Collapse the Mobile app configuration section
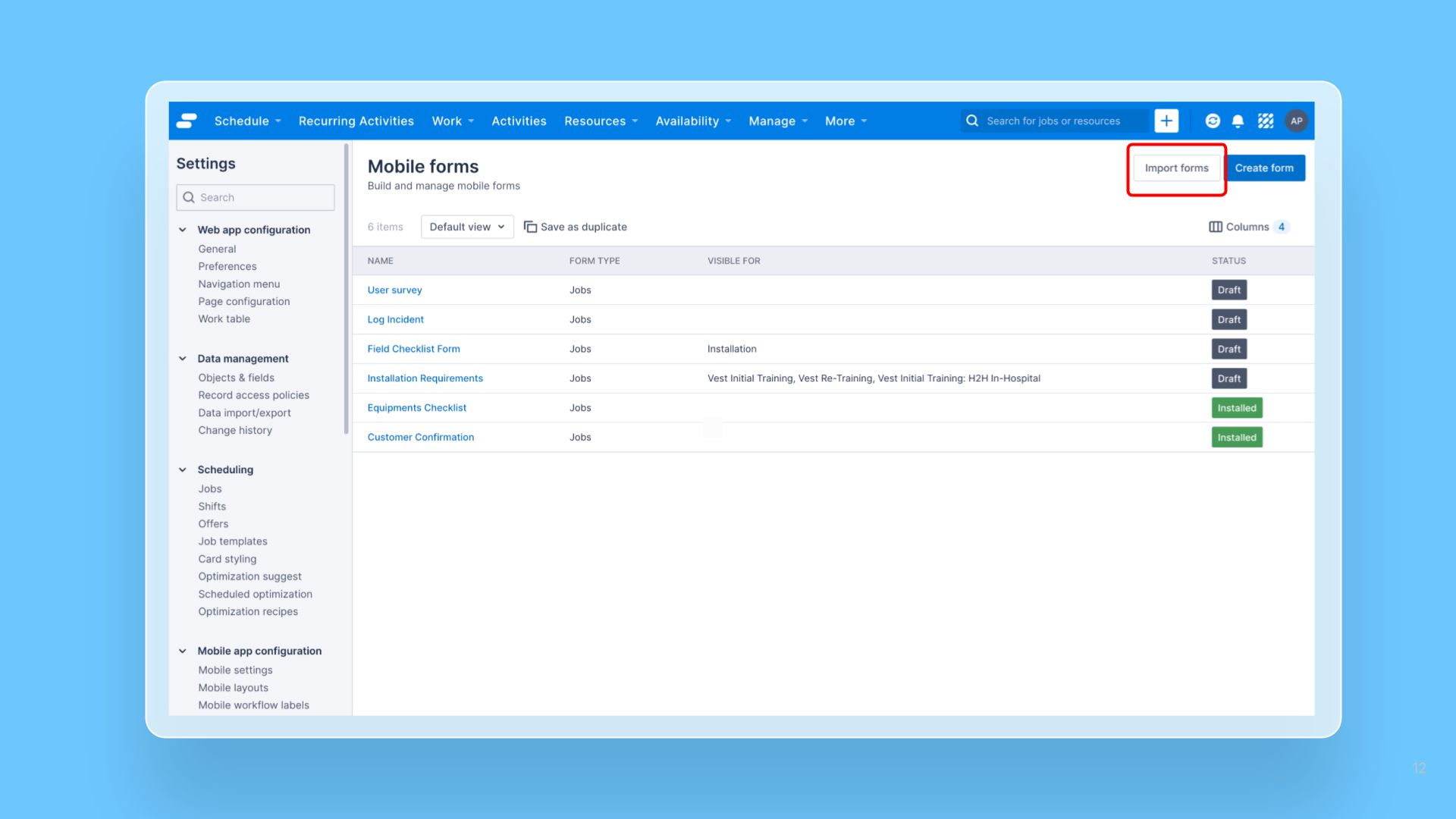The height and width of the screenshot is (819, 1456). [x=183, y=651]
